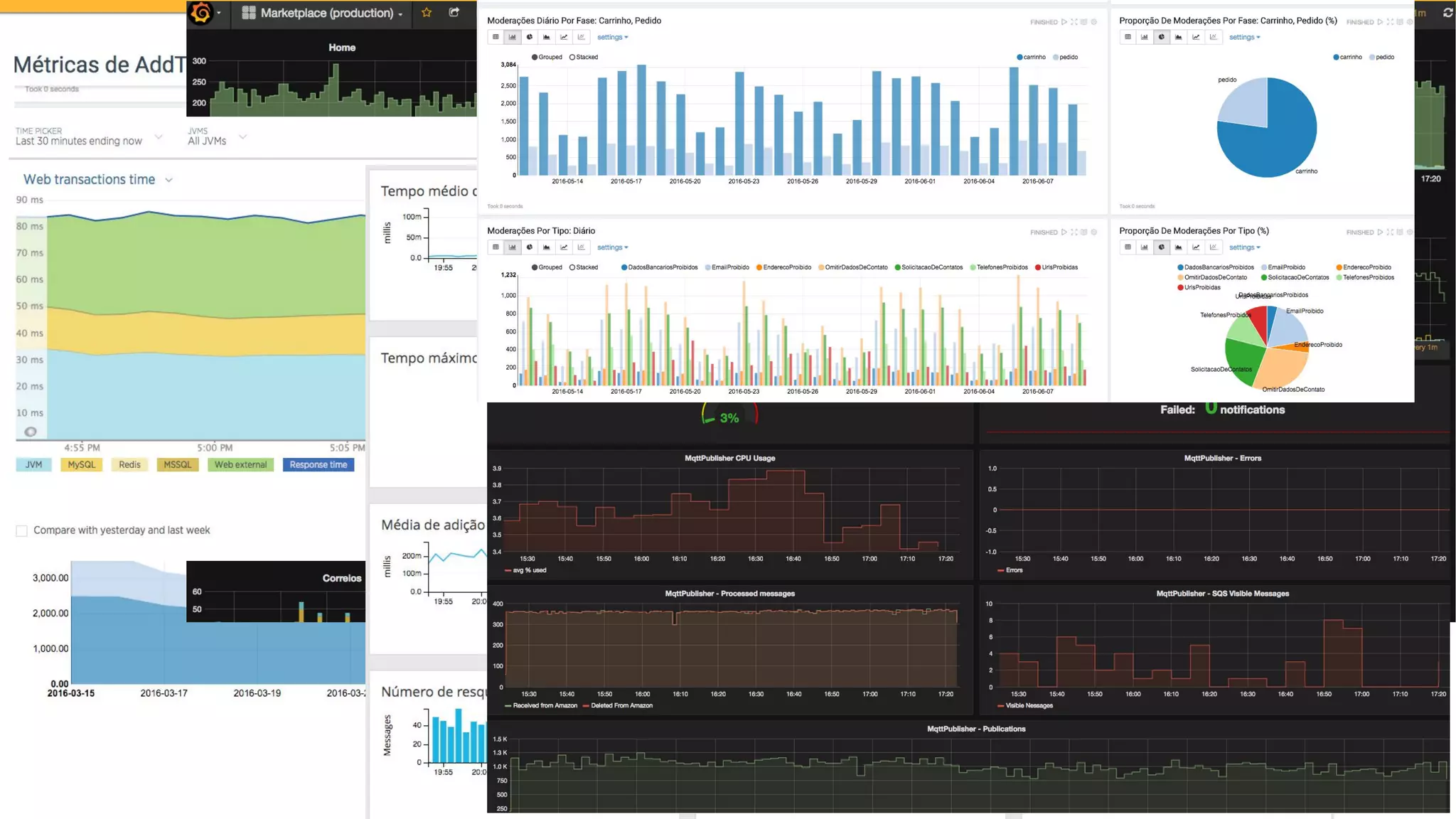Toggle the Response time legend button
The image size is (1456, 819).
pos(318,465)
